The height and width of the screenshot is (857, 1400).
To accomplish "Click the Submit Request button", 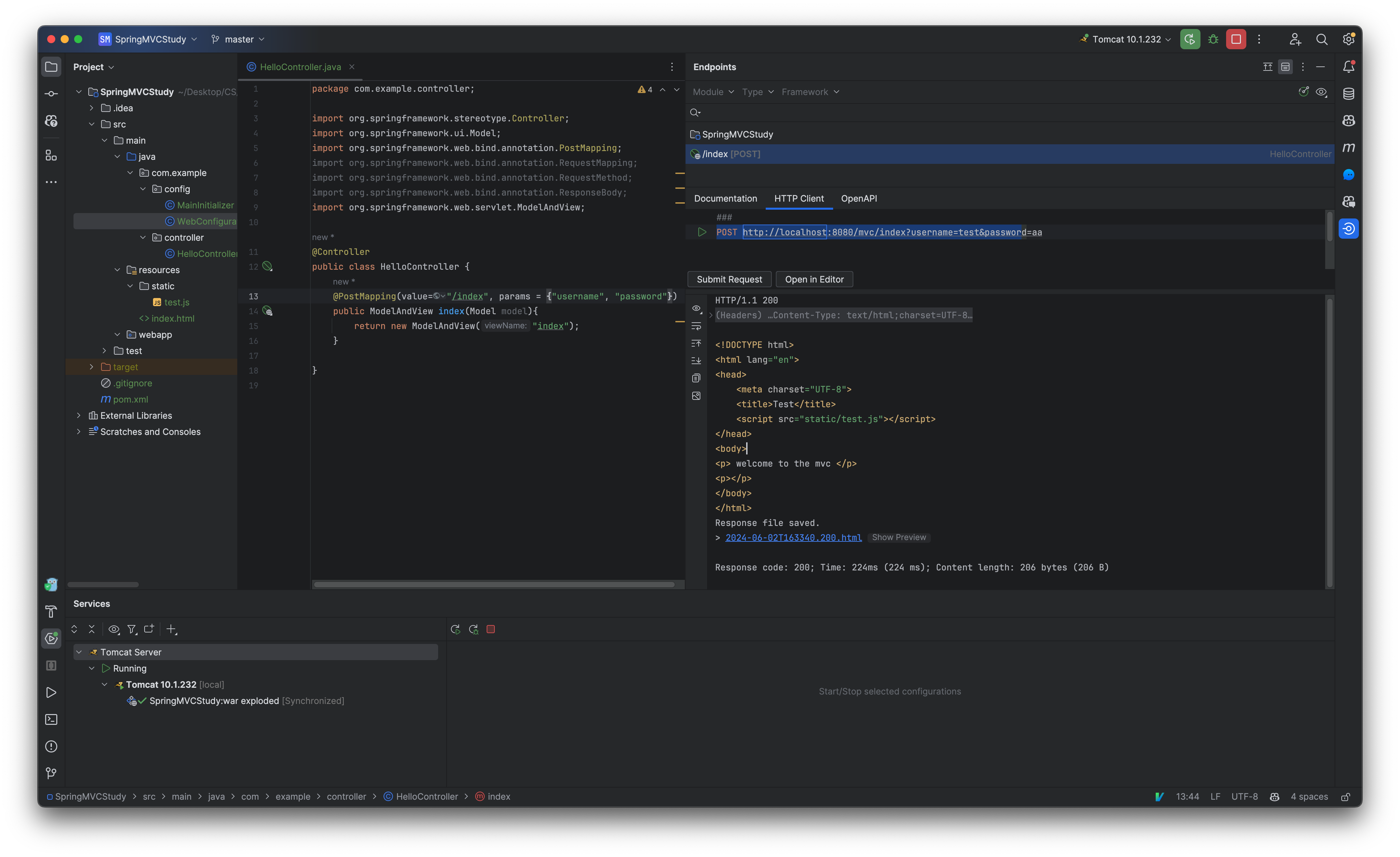I will 729,279.
